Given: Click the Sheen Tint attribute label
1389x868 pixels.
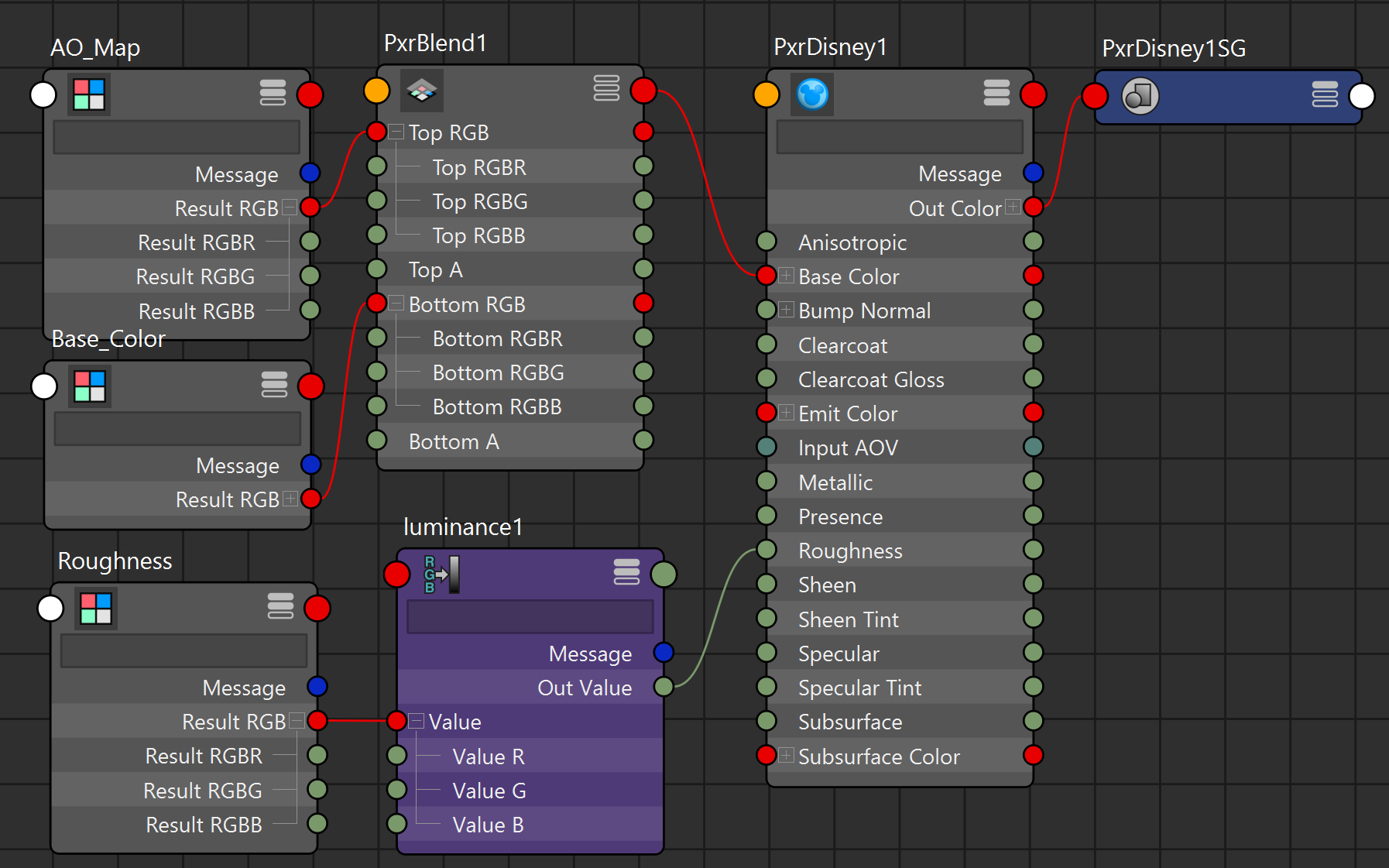Looking at the screenshot, I should point(849,619).
